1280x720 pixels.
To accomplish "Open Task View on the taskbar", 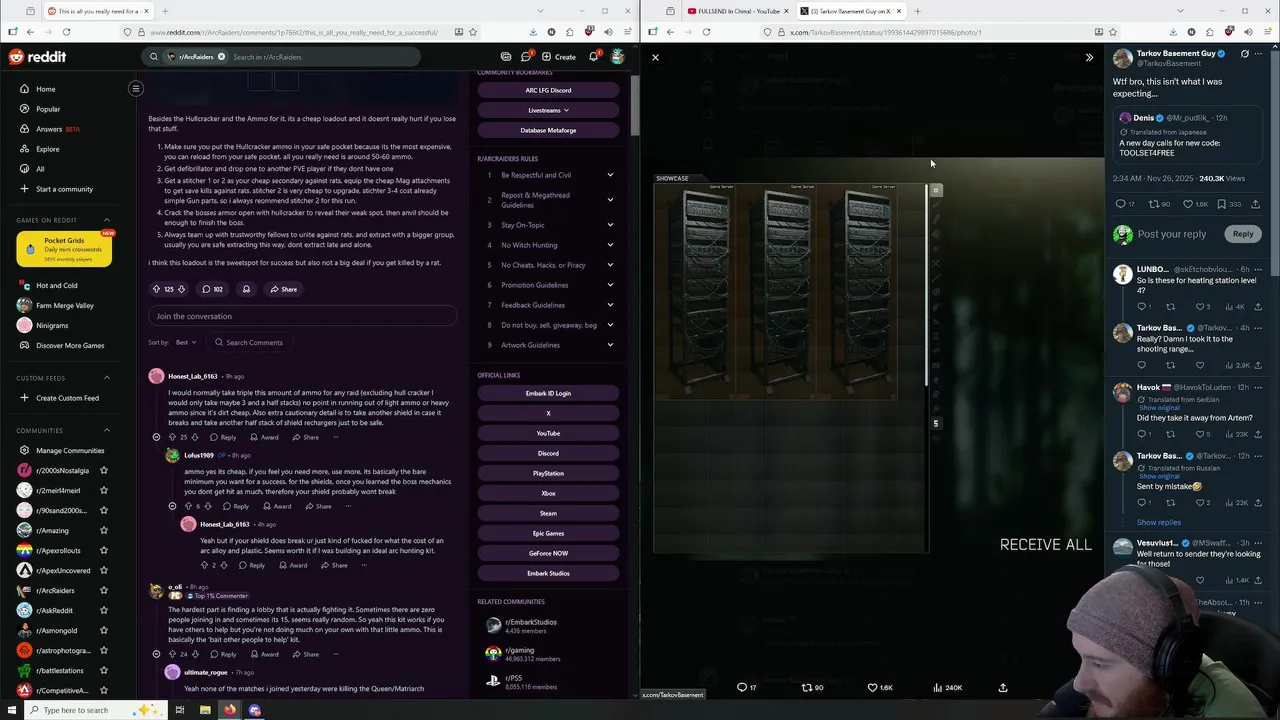I will click(x=180, y=710).
